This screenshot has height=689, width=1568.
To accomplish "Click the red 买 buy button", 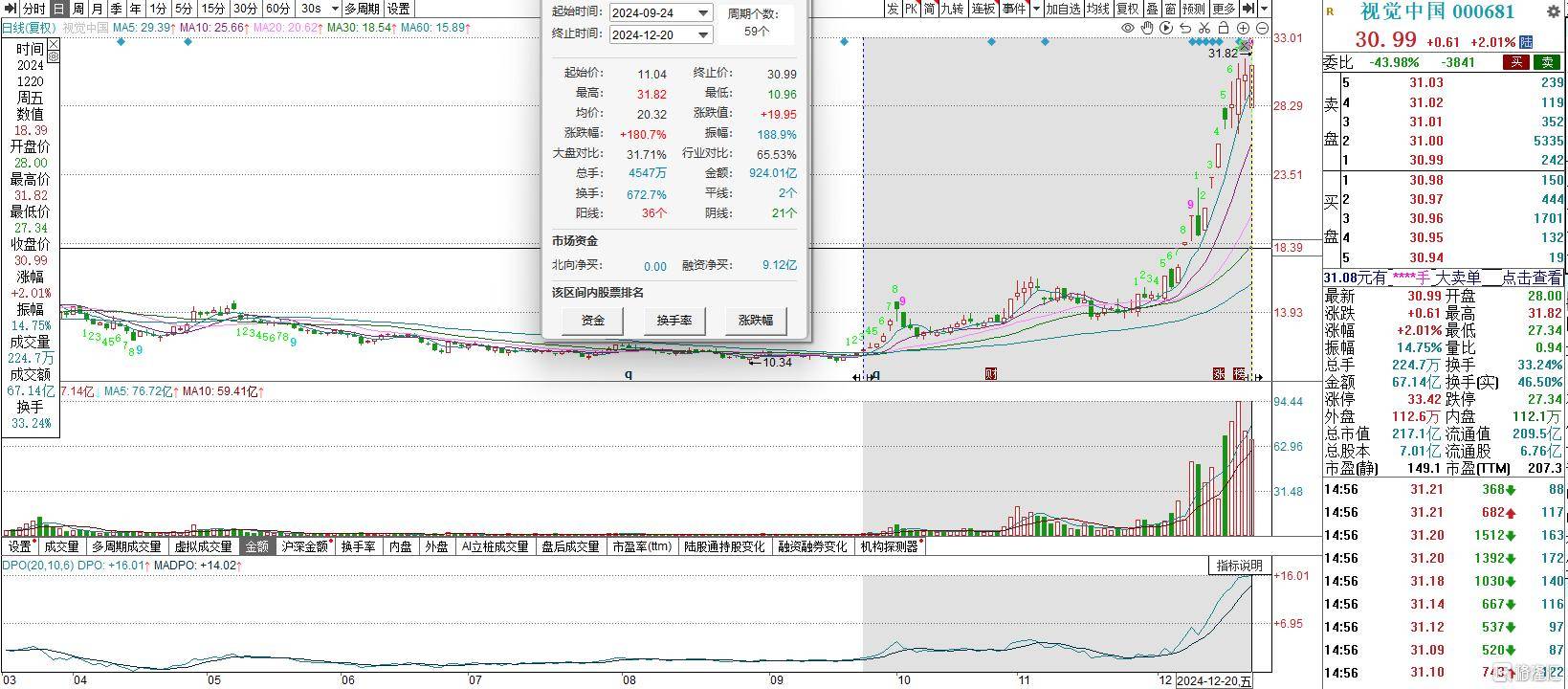I will [1515, 62].
